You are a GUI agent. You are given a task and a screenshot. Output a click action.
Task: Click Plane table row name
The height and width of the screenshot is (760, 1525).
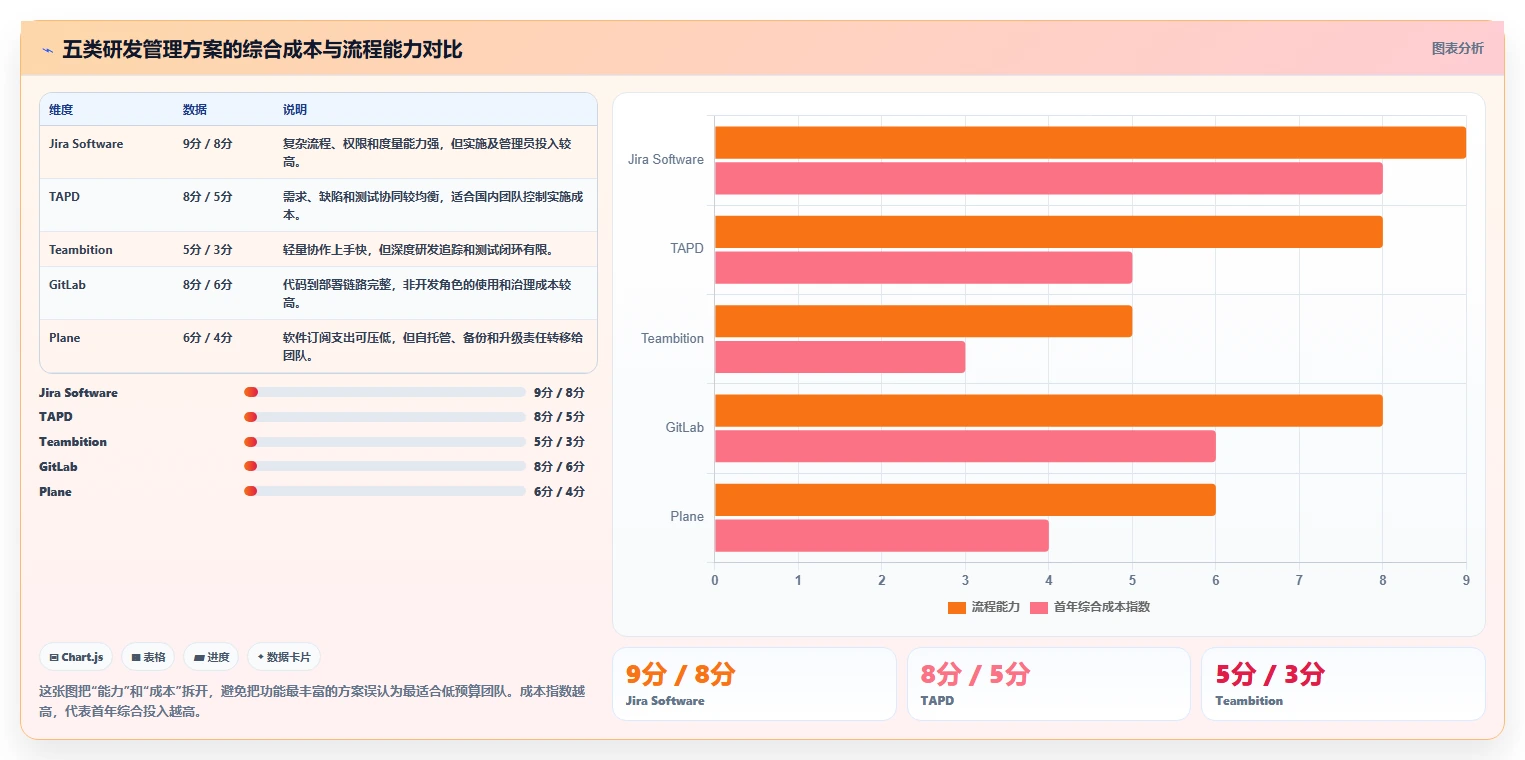click(64, 338)
